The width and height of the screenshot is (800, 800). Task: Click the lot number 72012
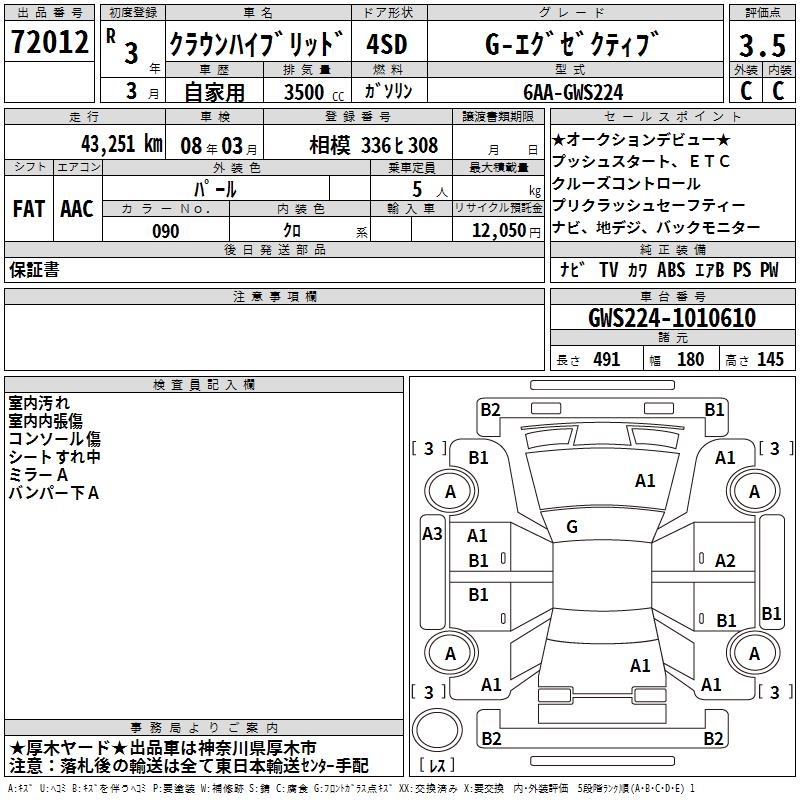click(49, 42)
